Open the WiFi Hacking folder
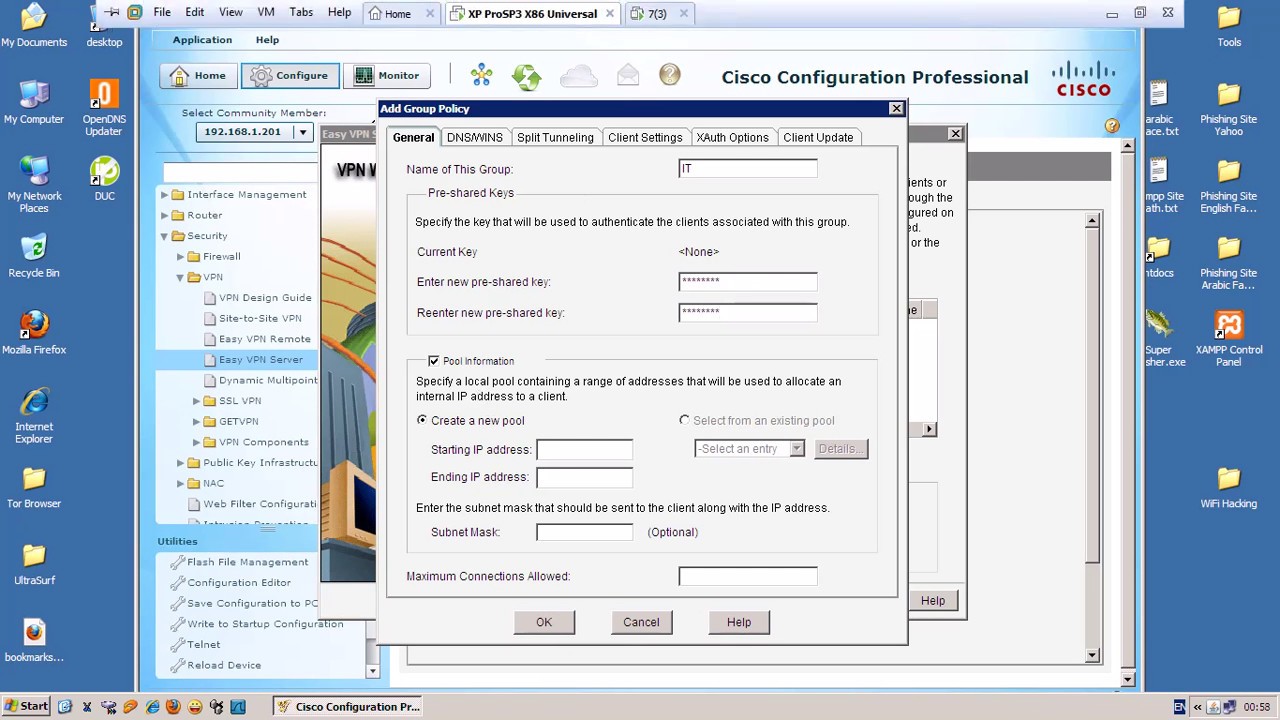Viewport: 1280px width, 720px height. [x=1229, y=487]
